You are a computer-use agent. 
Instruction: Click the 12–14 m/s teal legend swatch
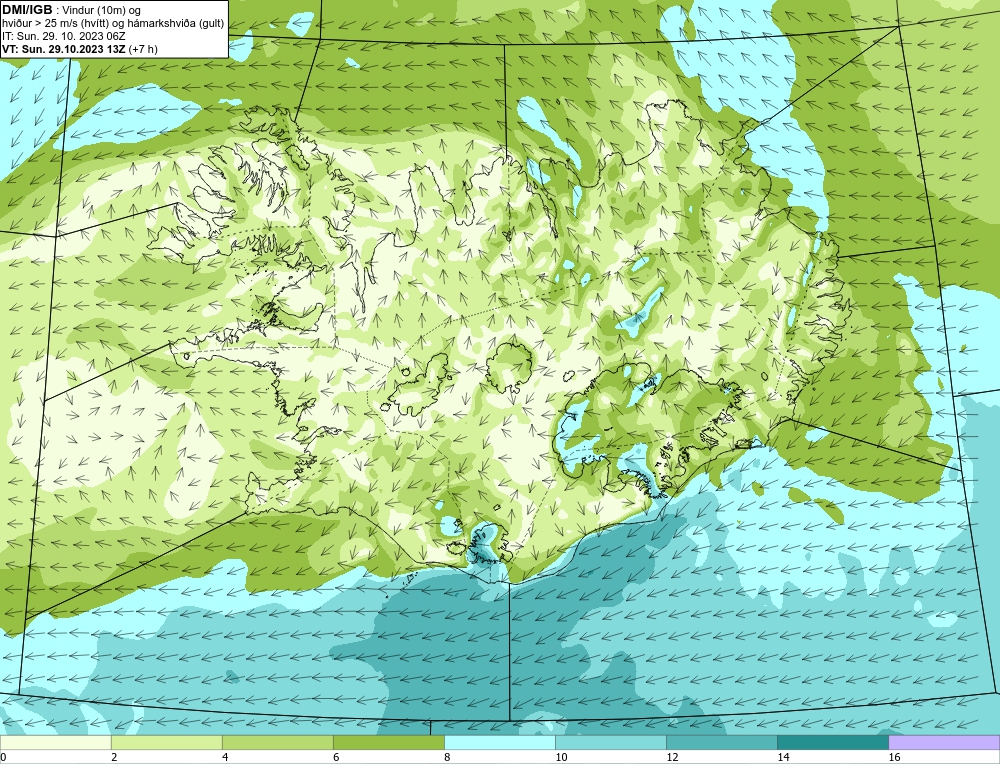tap(721, 742)
